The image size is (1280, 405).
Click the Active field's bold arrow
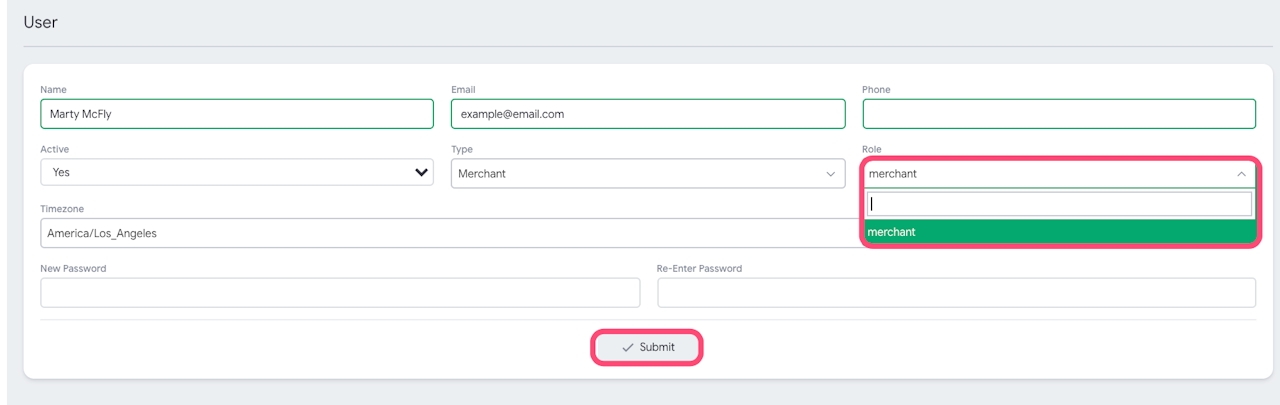coord(421,173)
